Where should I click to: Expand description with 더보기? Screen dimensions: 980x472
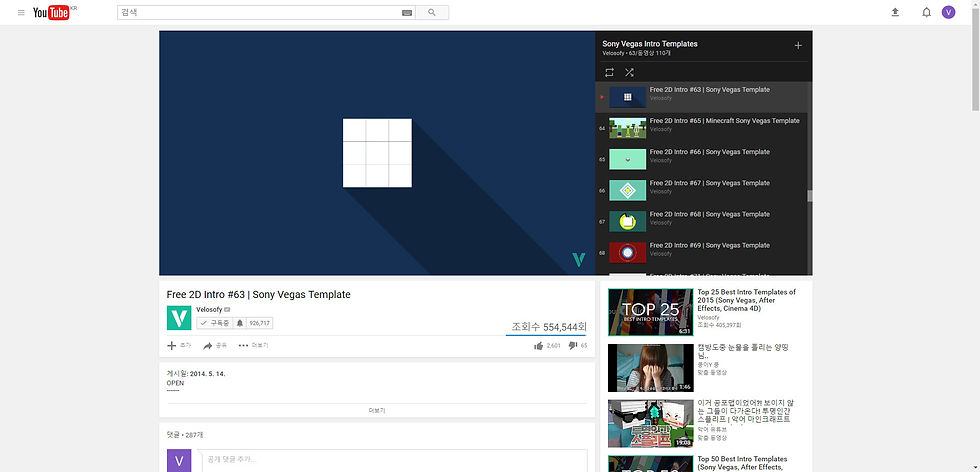pos(377,411)
